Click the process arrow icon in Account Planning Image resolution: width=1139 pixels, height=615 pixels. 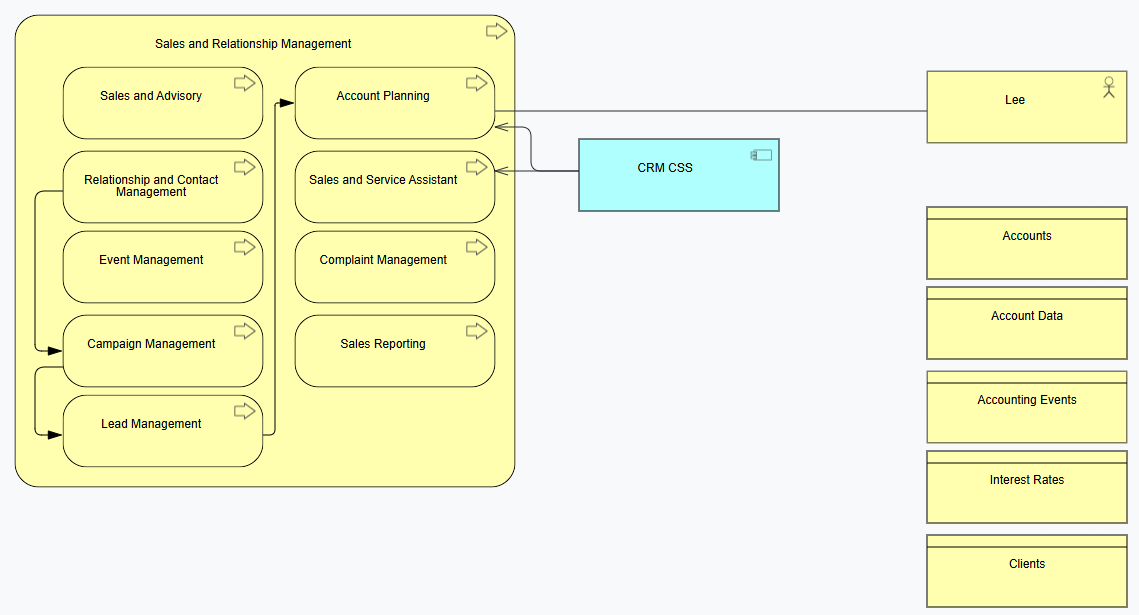tap(477, 84)
